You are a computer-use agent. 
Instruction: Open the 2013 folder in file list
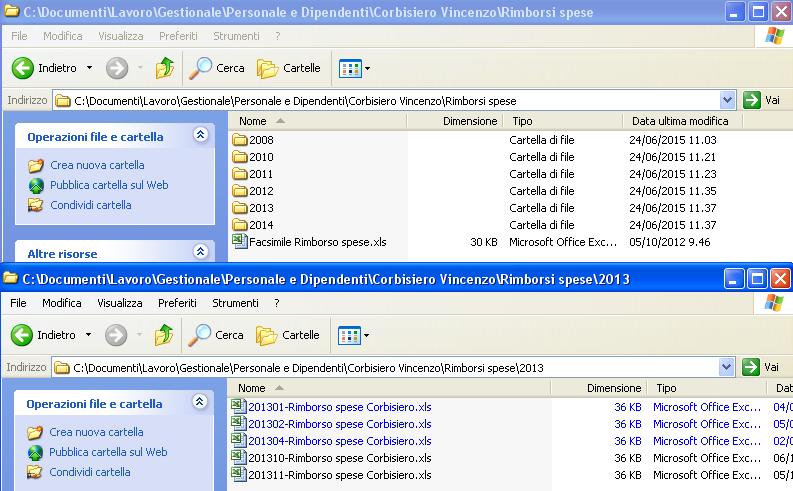point(260,208)
